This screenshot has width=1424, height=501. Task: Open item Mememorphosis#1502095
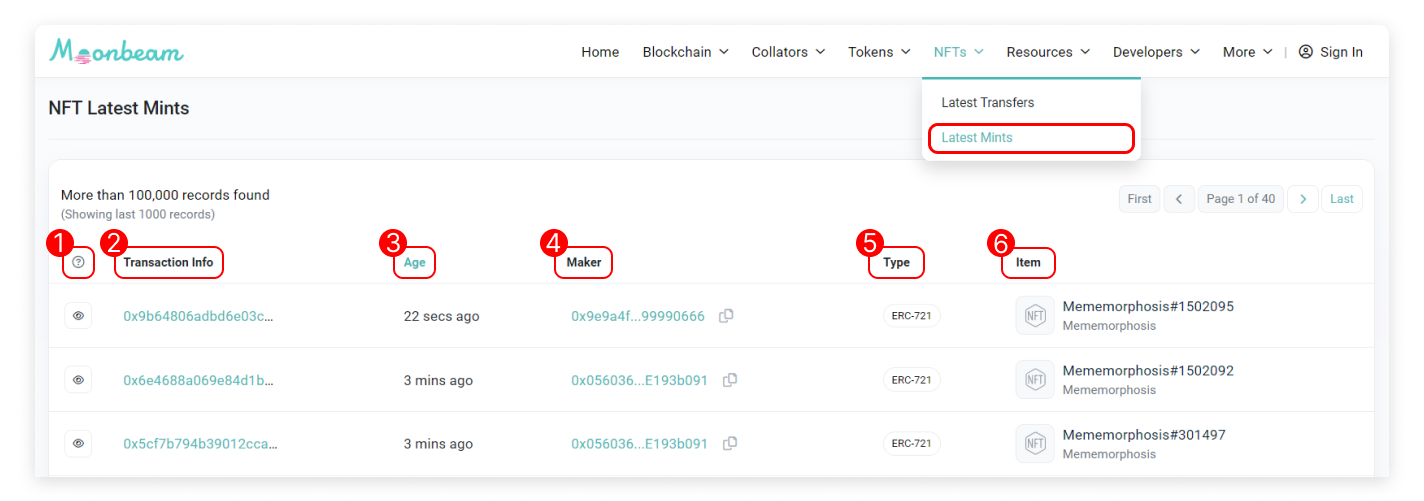pos(1148,307)
